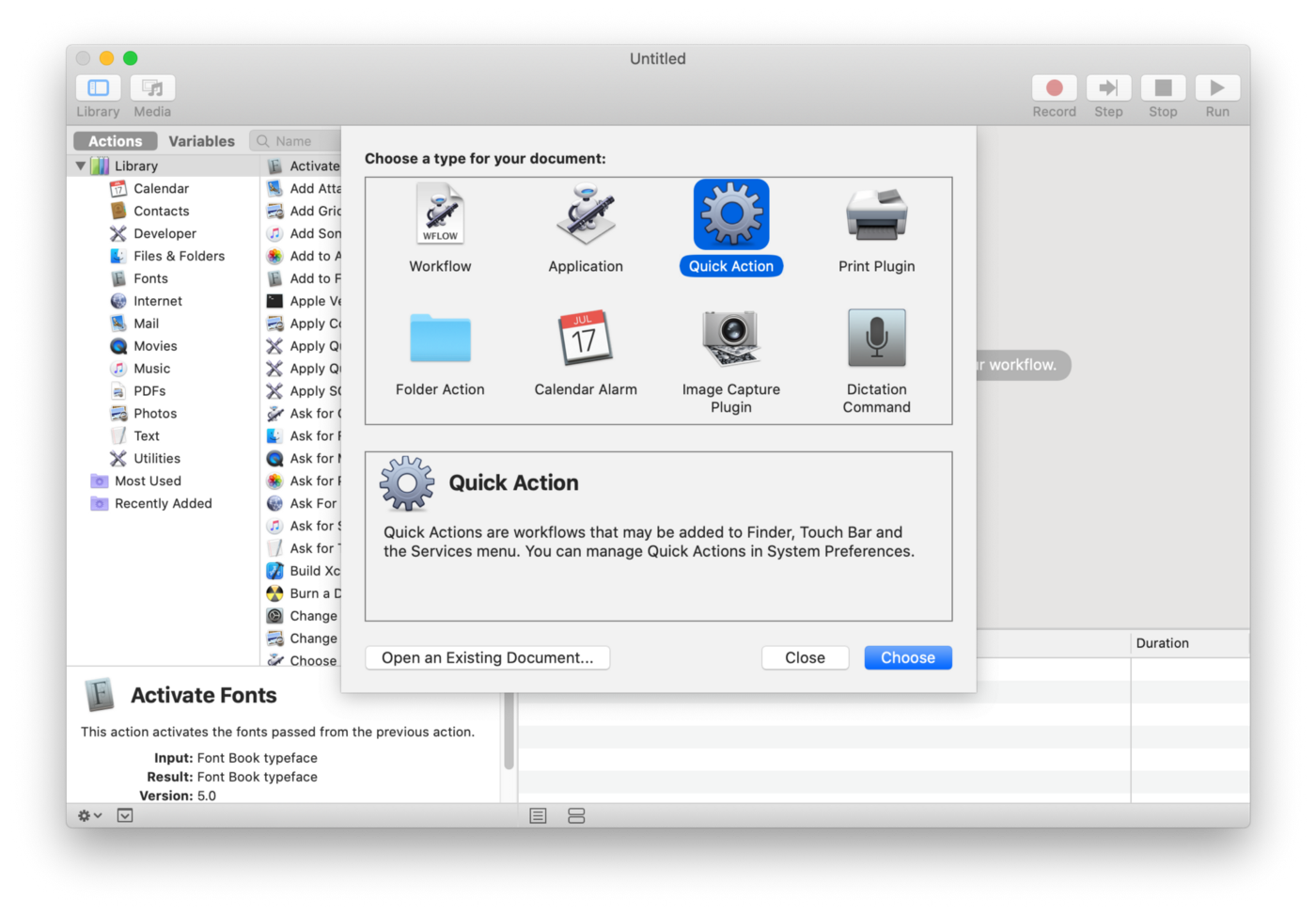The image size is (1316, 915).
Task: Select the Add Atta action row
Action: click(303, 188)
